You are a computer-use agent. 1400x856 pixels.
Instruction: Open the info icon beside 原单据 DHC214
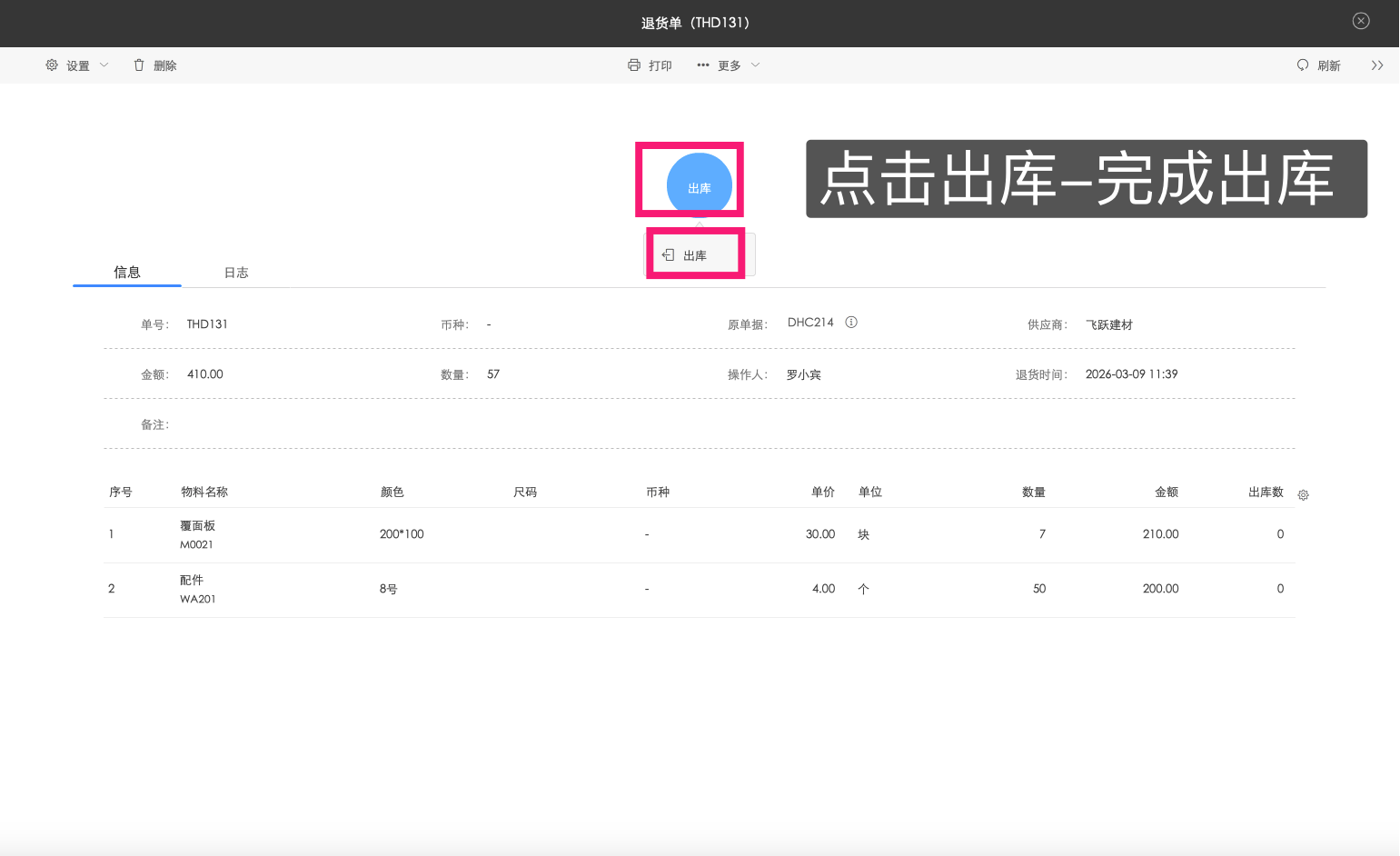(850, 322)
